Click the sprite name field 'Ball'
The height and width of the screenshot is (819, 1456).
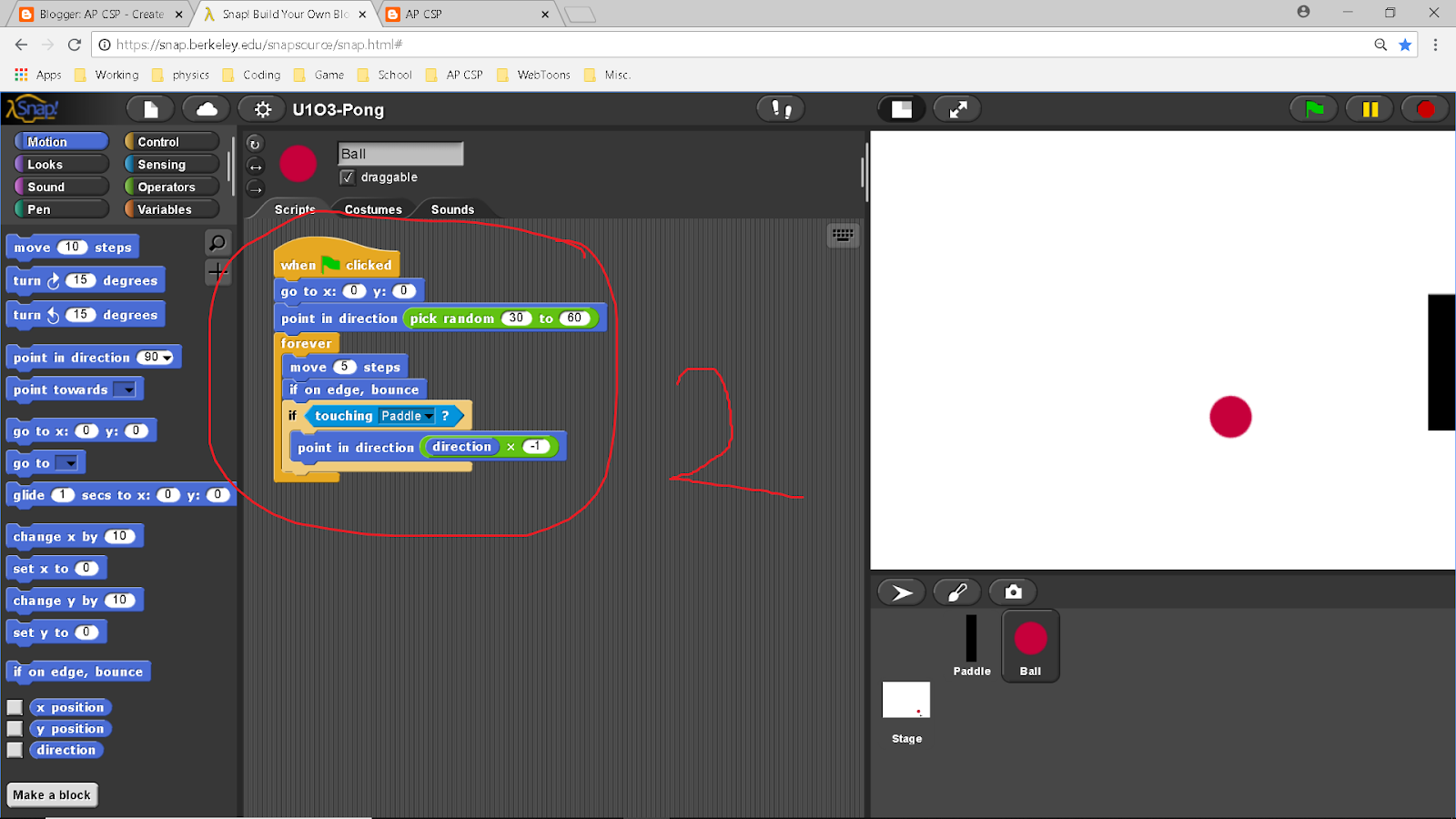(400, 154)
